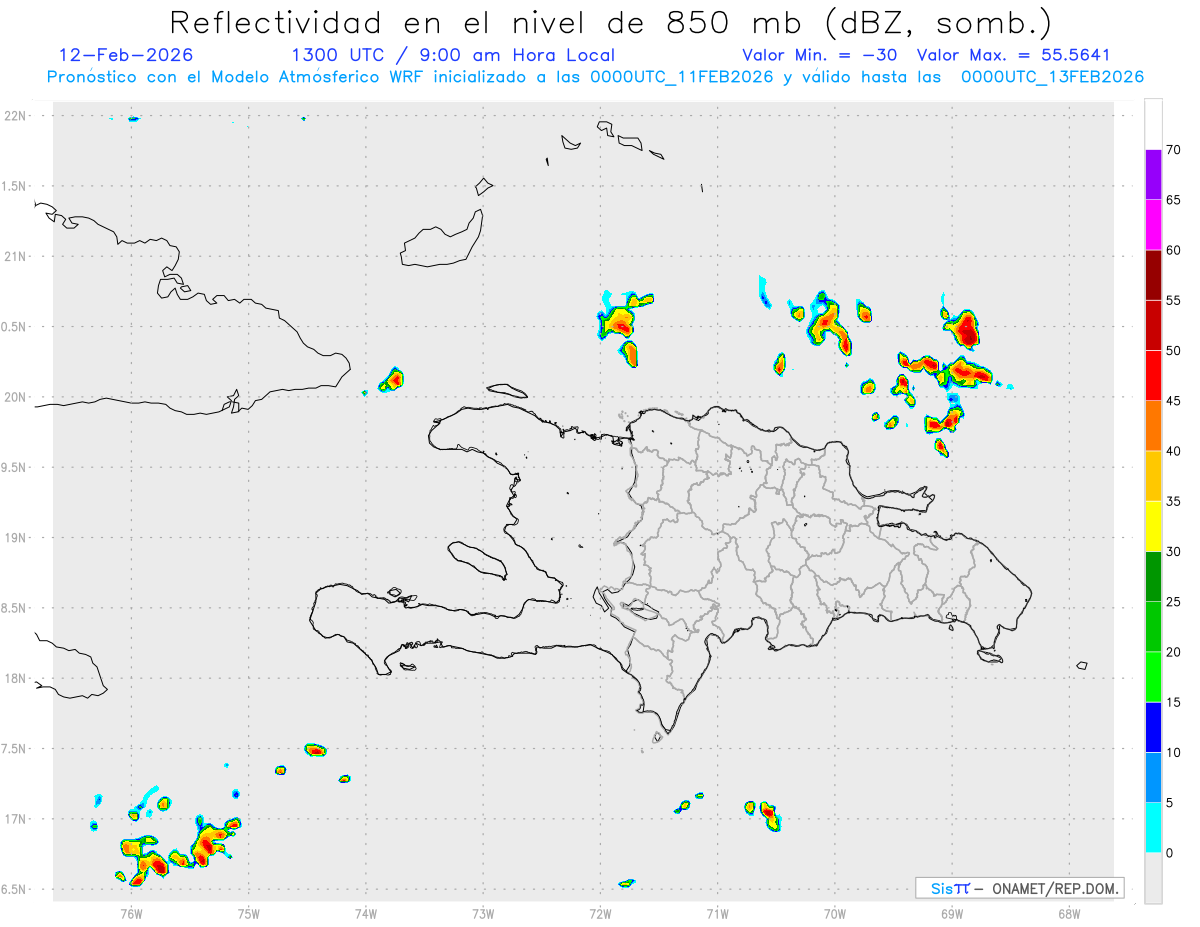Click the colorbar tick label '50'
The height and width of the screenshot is (927, 1200).
click(x=1174, y=351)
